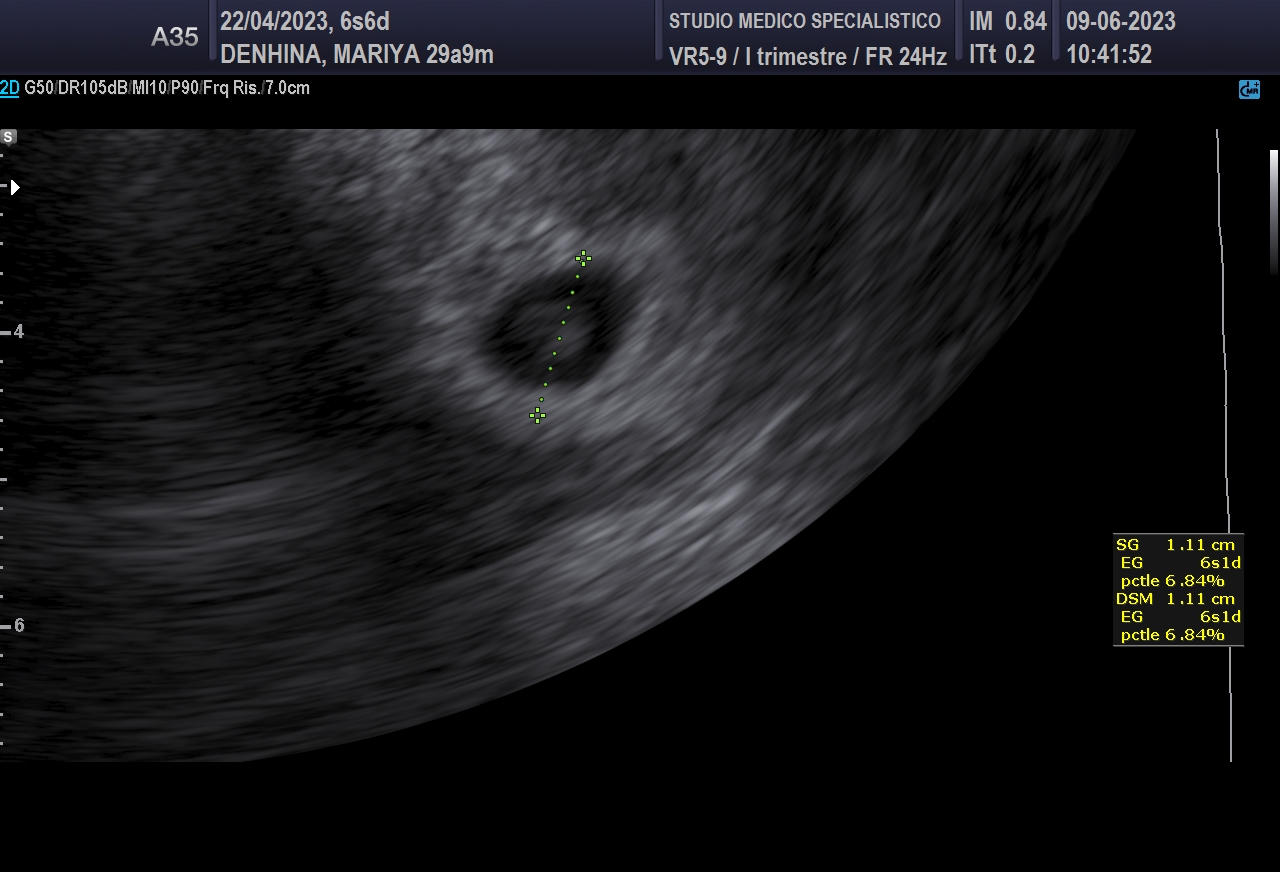Click the SG 1.11 cm measurement result

coord(1177,545)
